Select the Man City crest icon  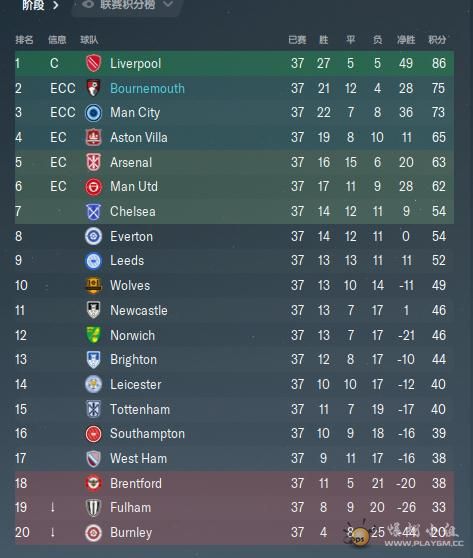click(93, 113)
